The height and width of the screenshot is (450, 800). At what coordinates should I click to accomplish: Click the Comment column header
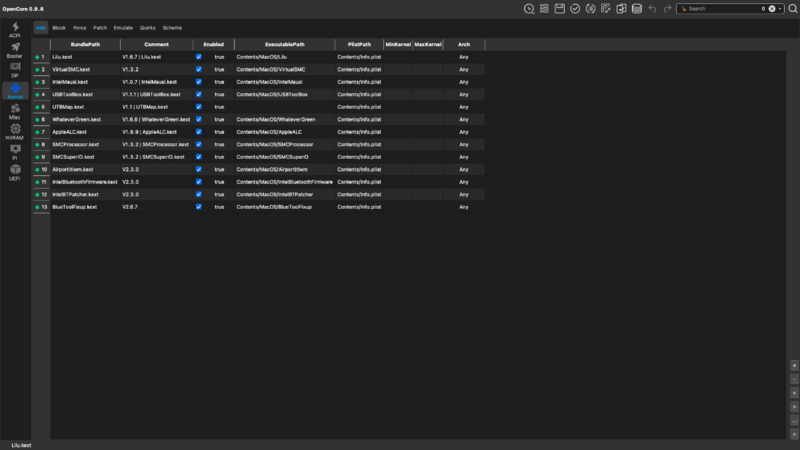pos(156,44)
